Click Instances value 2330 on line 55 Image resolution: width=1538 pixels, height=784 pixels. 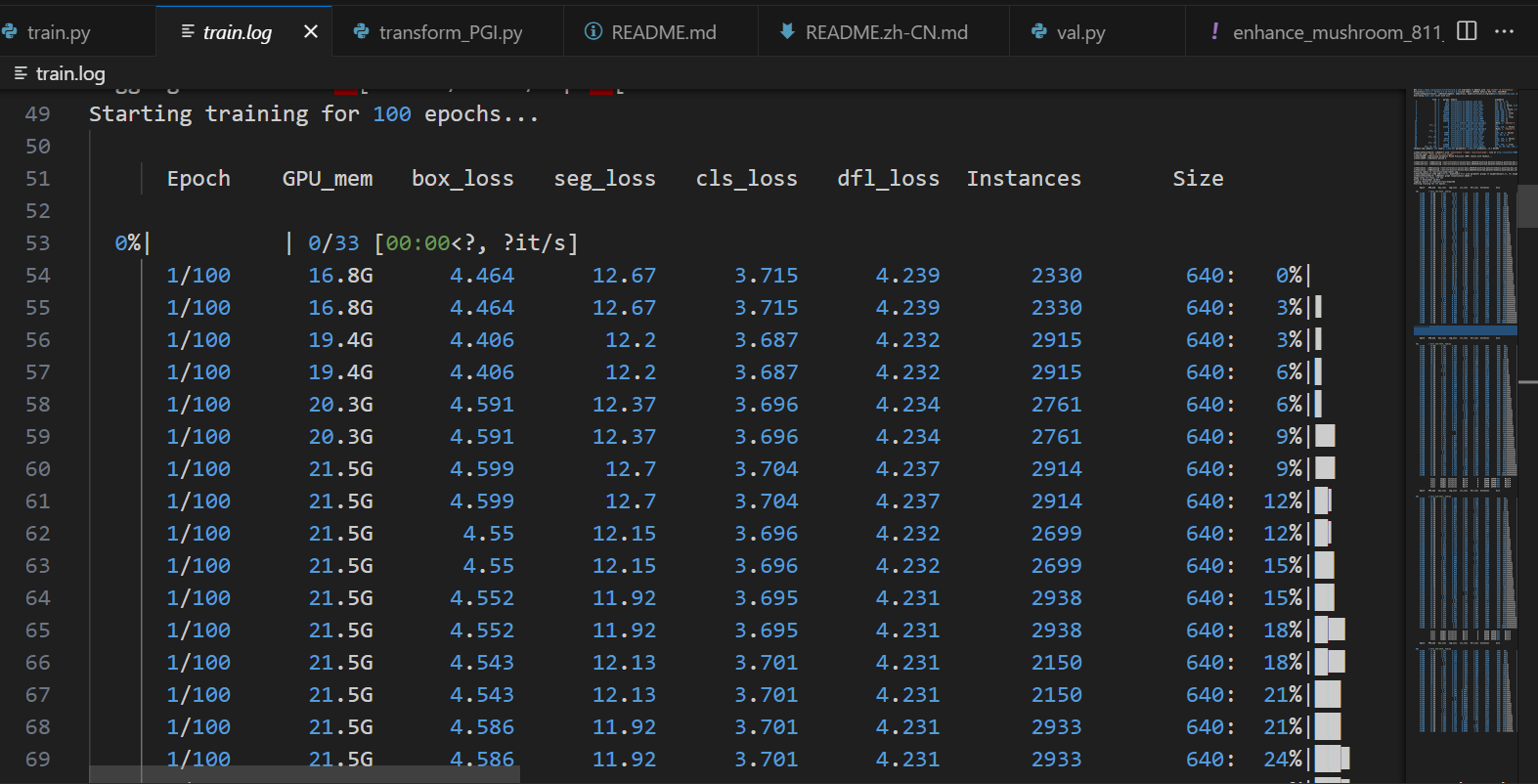(1057, 308)
